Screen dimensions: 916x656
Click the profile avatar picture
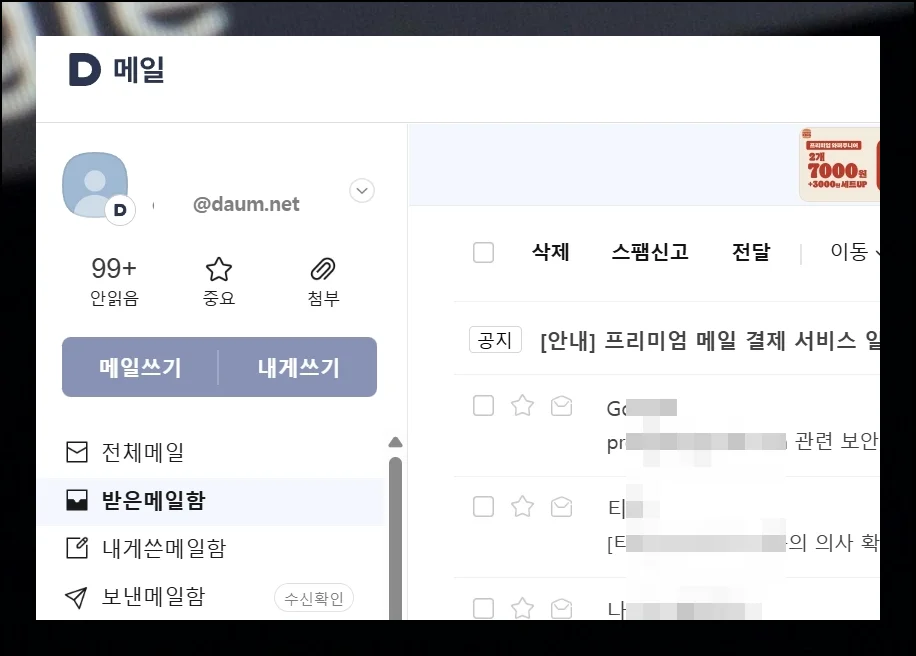point(95,186)
